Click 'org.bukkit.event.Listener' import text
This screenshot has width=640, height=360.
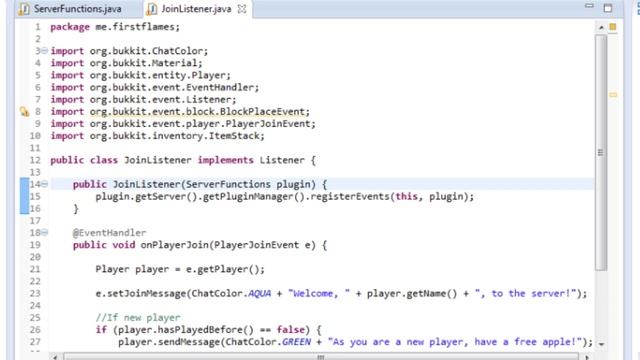(x=160, y=100)
